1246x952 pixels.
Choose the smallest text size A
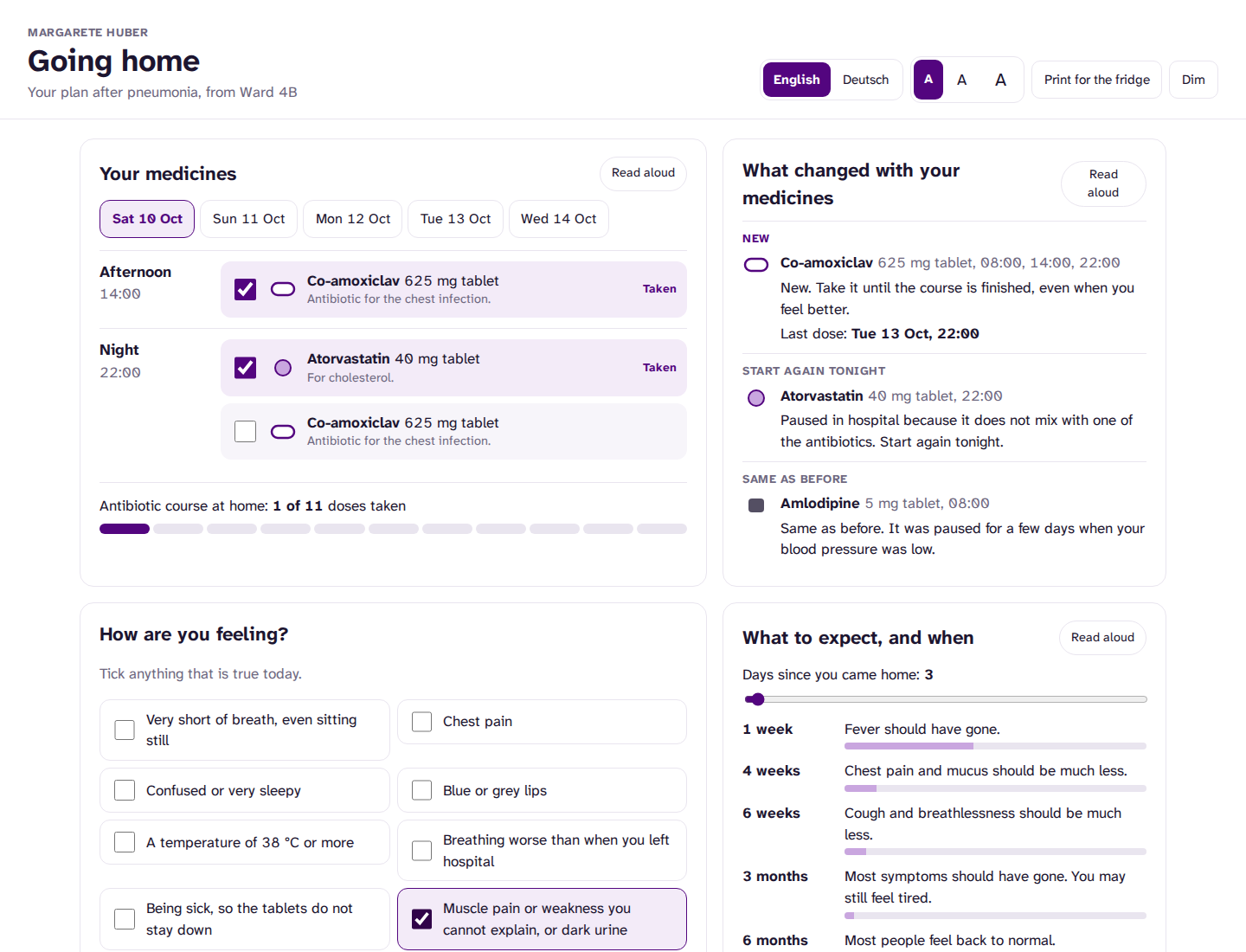pyautogui.click(x=928, y=80)
